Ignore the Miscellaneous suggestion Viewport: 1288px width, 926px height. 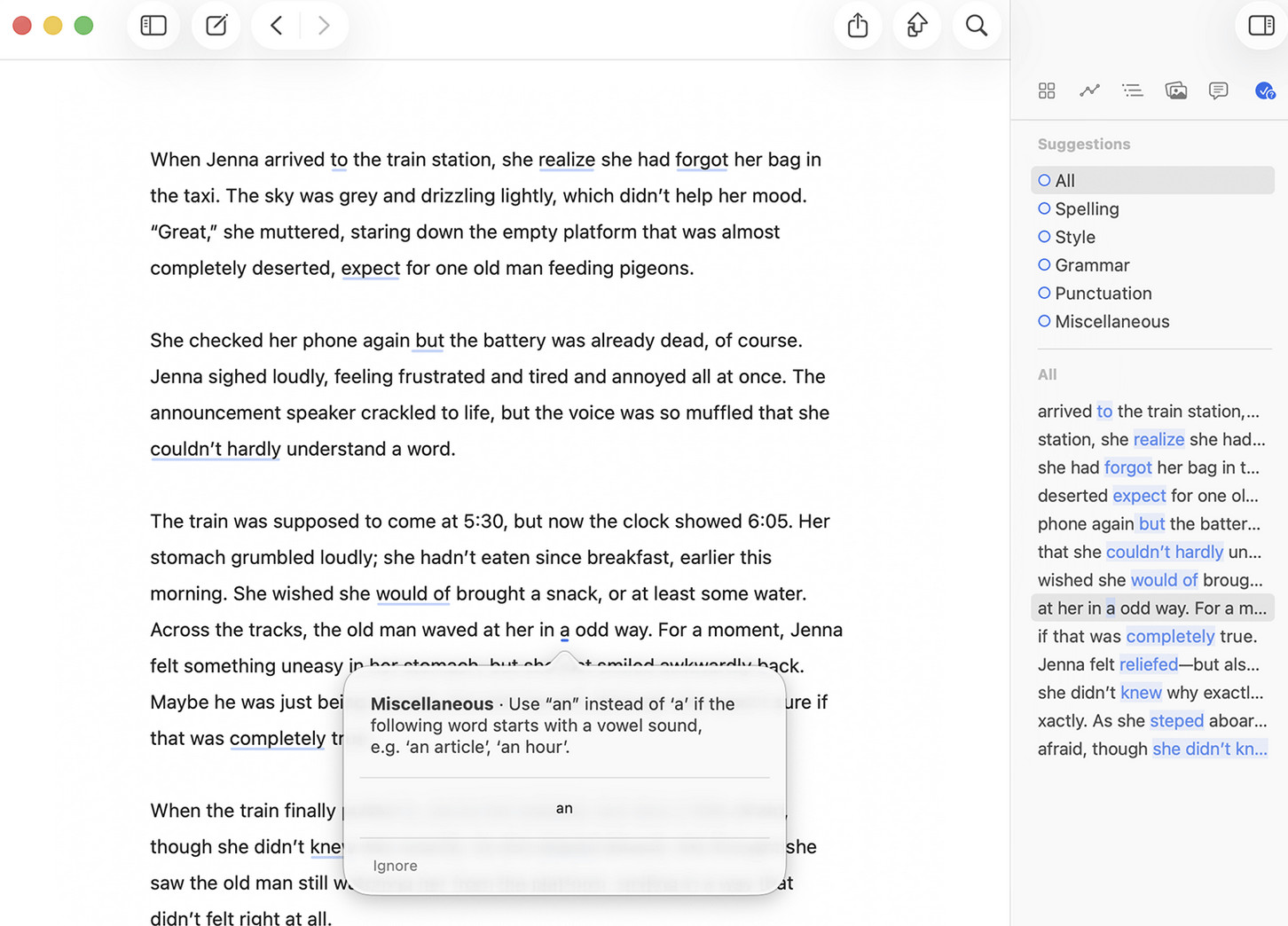pyautogui.click(x=395, y=866)
